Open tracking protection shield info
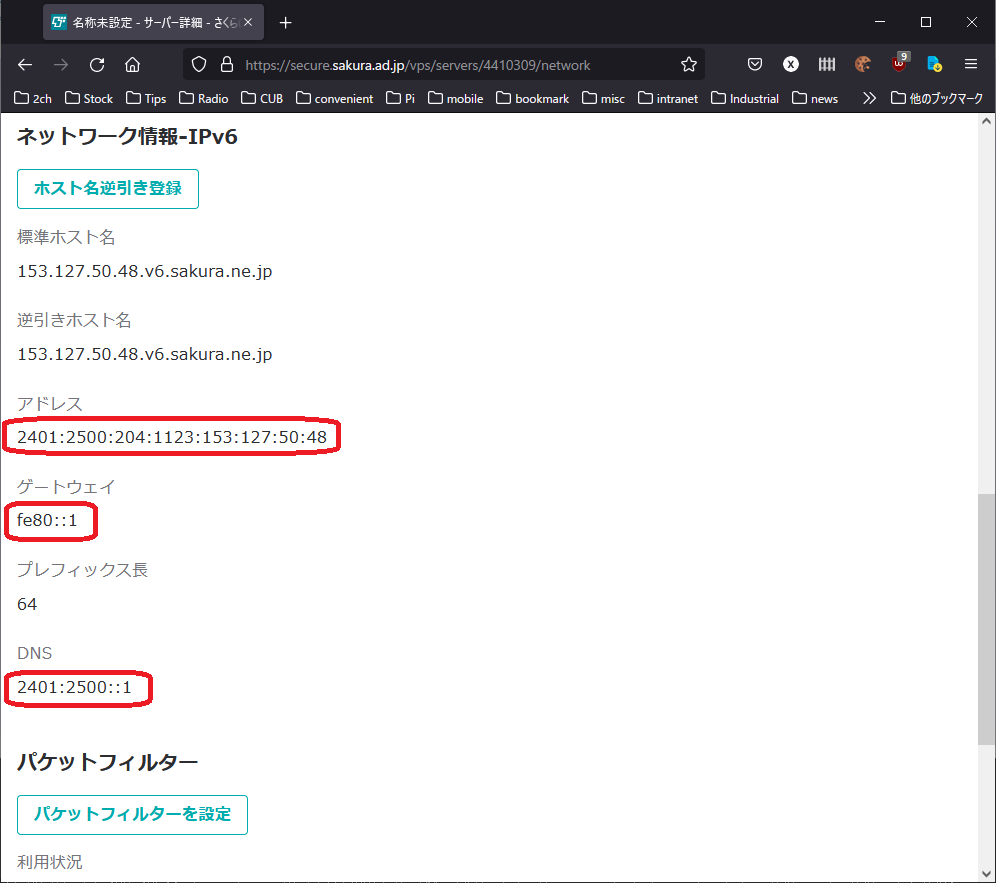This screenshot has width=996, height=883. tap(199, 64)
